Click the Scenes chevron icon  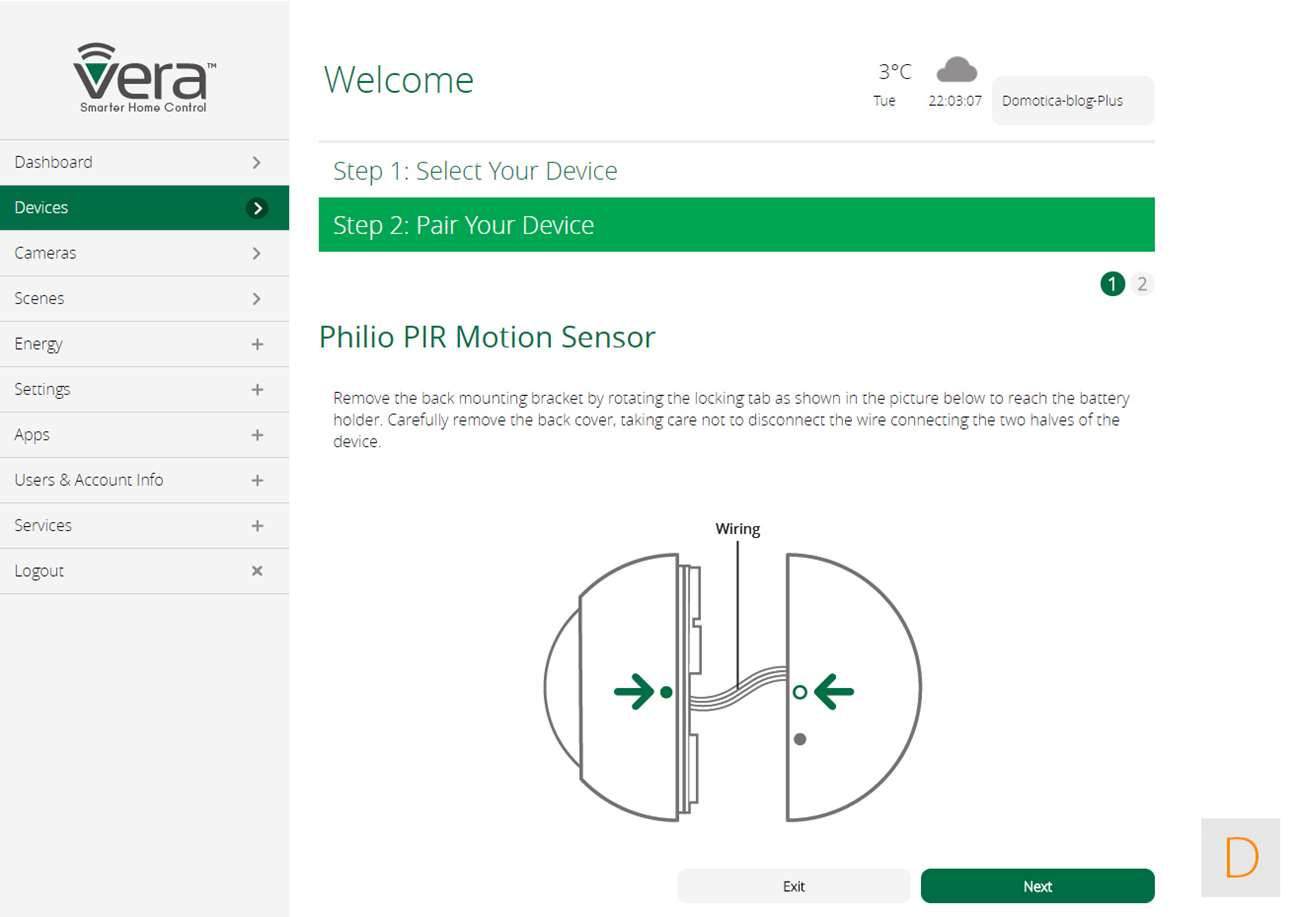pyautogui.click(x=257, y=298)
